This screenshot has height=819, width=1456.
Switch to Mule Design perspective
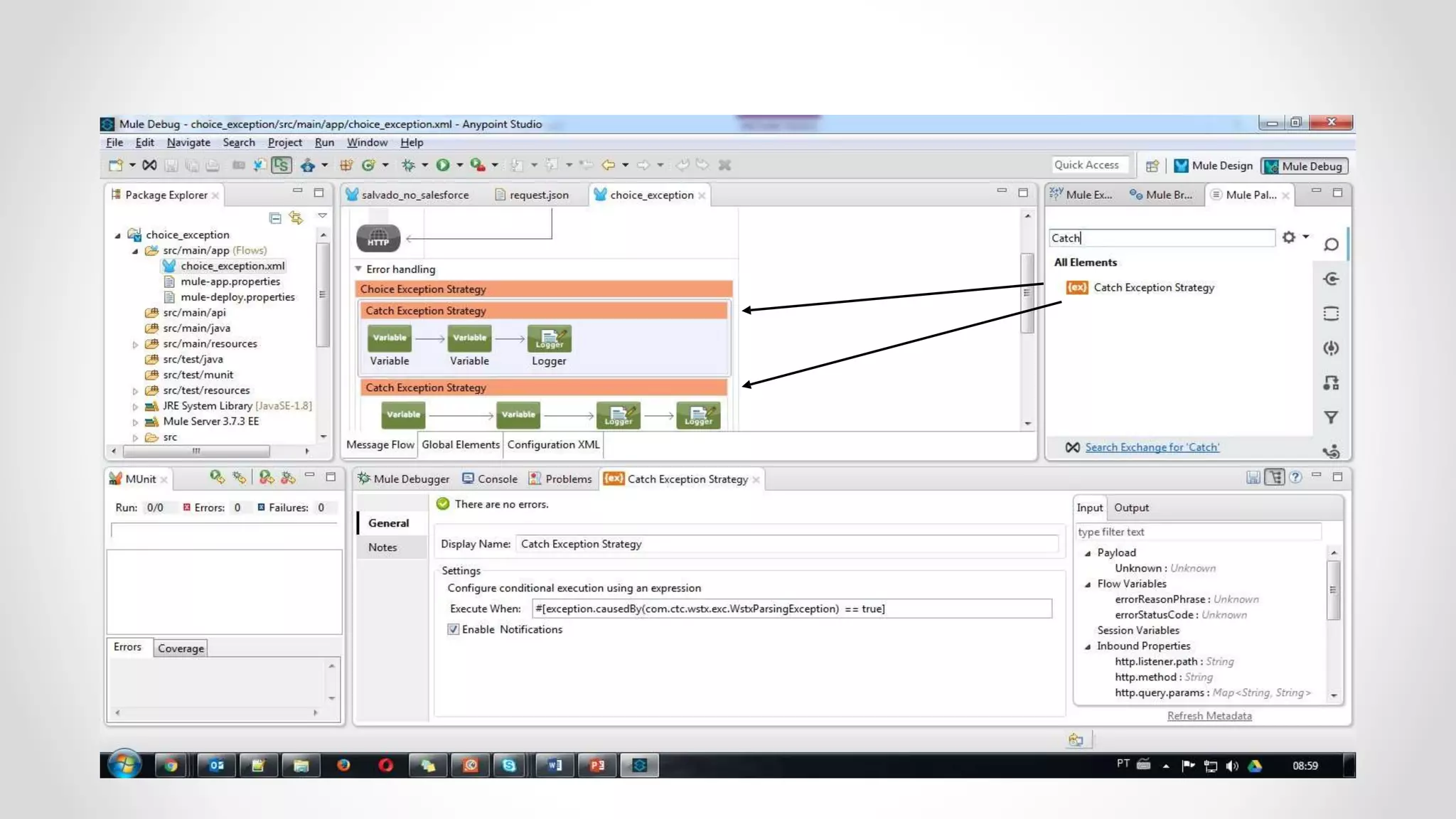pyautogui.click(x=1214, y=166)
